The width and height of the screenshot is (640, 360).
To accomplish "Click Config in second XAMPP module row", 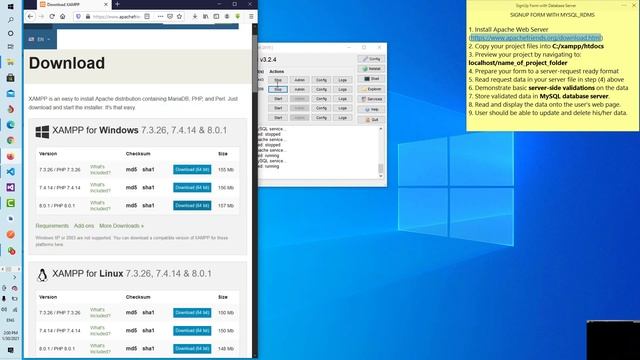I will click(x=321, y=89).
